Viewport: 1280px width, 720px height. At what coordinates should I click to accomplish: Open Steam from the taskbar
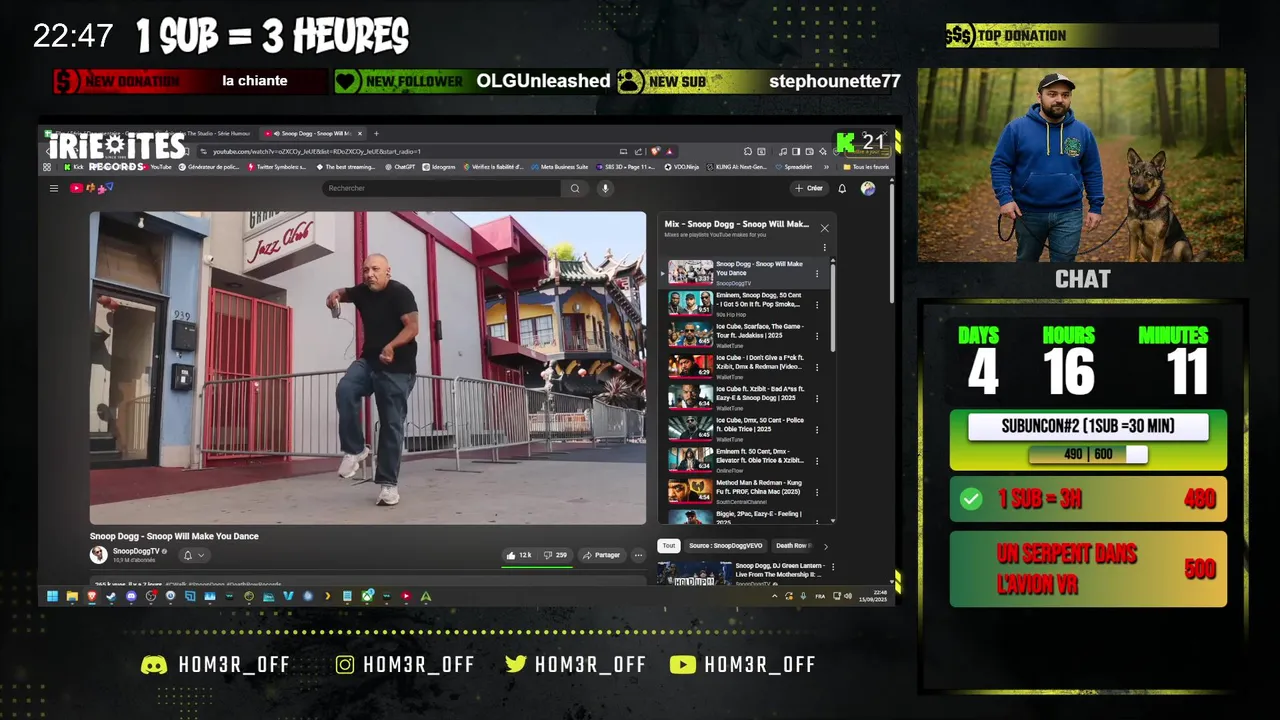pos(111,597)
